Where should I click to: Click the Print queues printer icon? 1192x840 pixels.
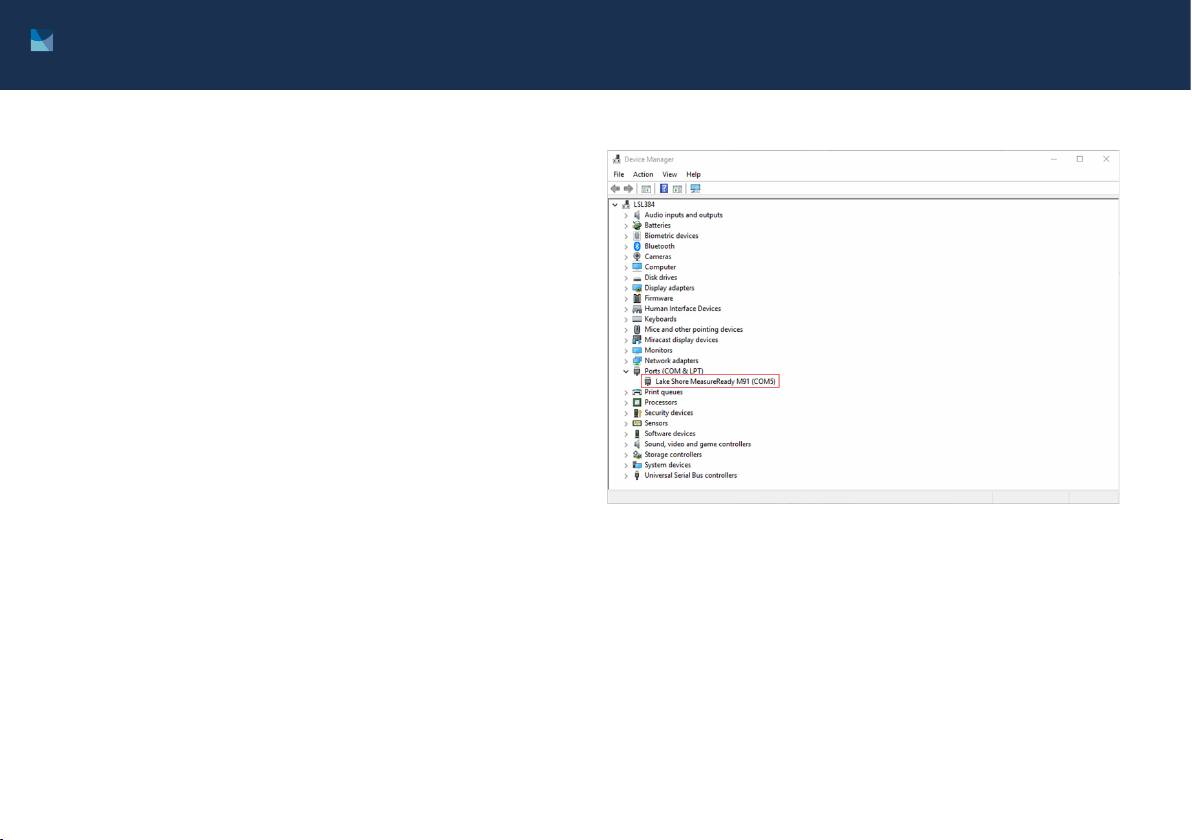(x=637, y=392)
